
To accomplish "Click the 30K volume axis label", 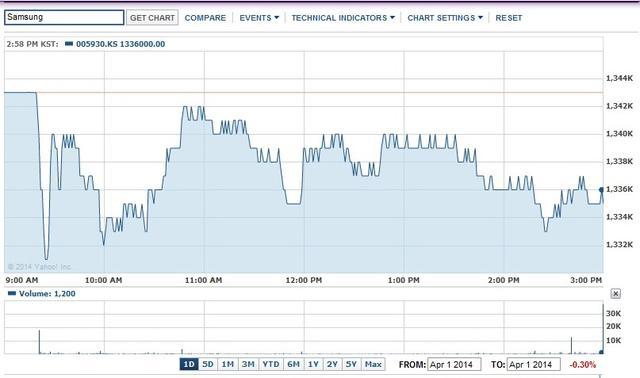I will pyautogui.click(x=613, y=313).
